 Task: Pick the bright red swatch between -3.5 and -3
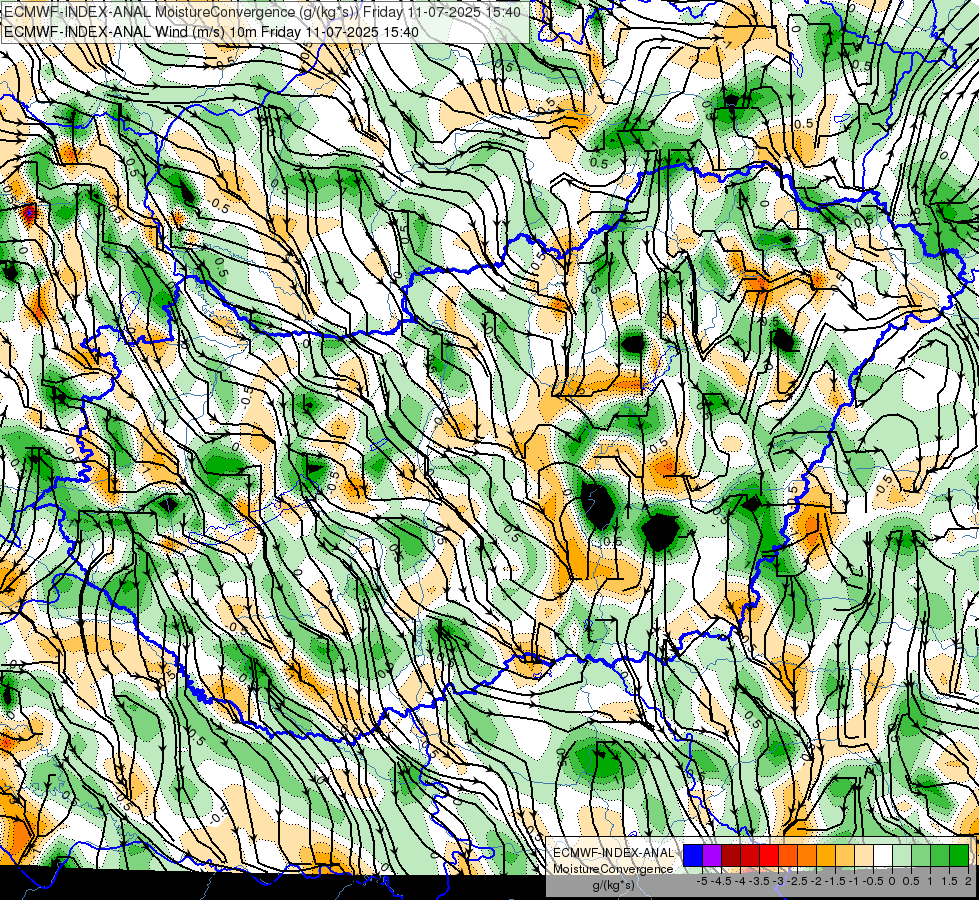[x=769, y=855]
